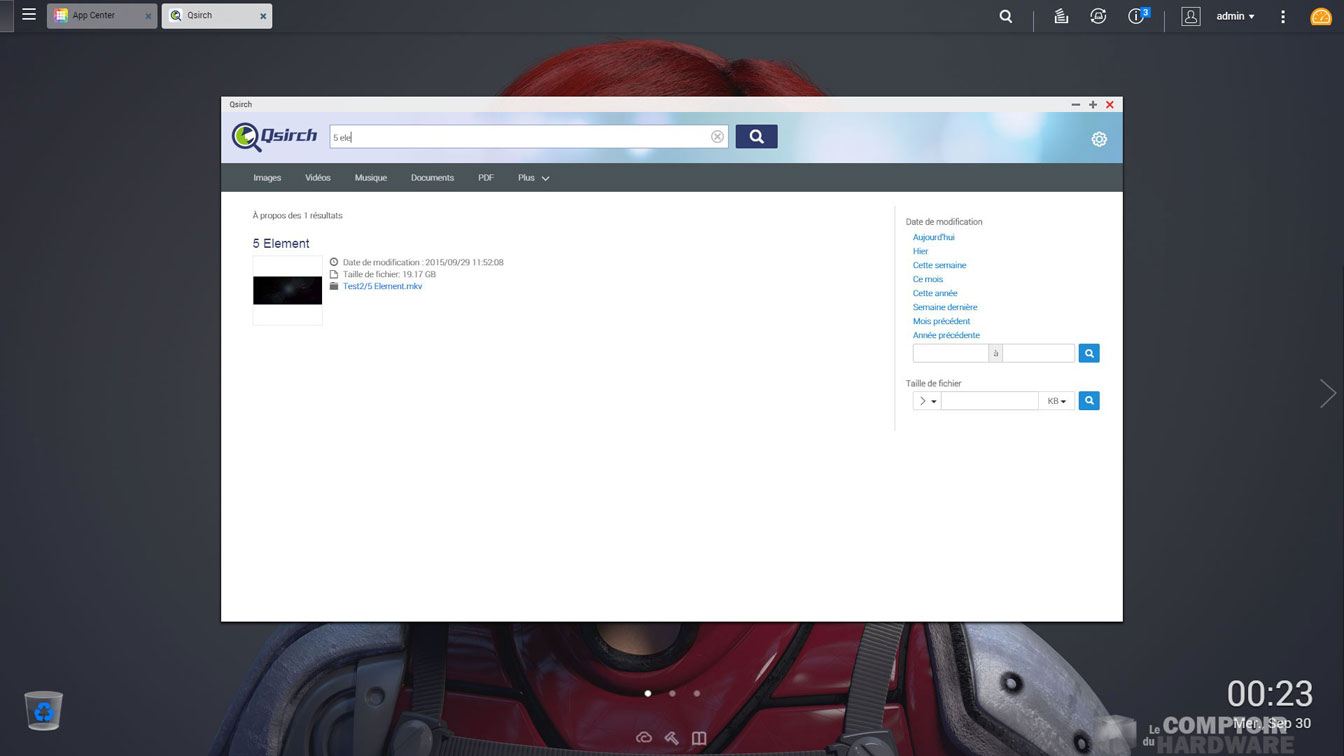Open the Recycle Bin on desktop
1344x756 pixels.
pyautogui.click(x=44, y=710)
